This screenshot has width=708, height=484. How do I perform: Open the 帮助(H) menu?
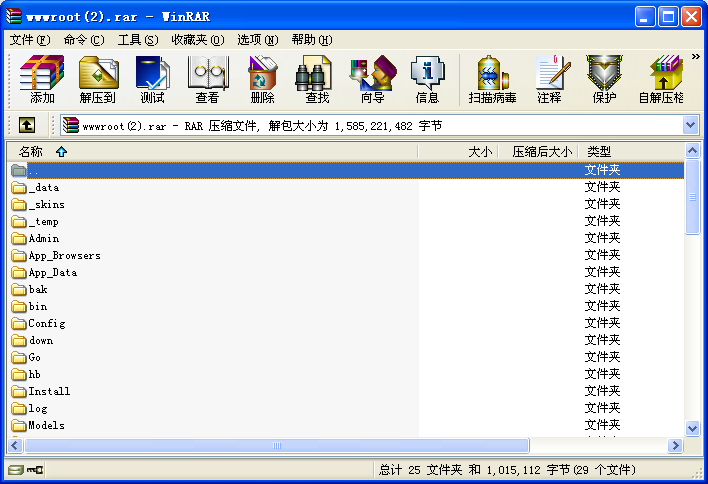312,40
